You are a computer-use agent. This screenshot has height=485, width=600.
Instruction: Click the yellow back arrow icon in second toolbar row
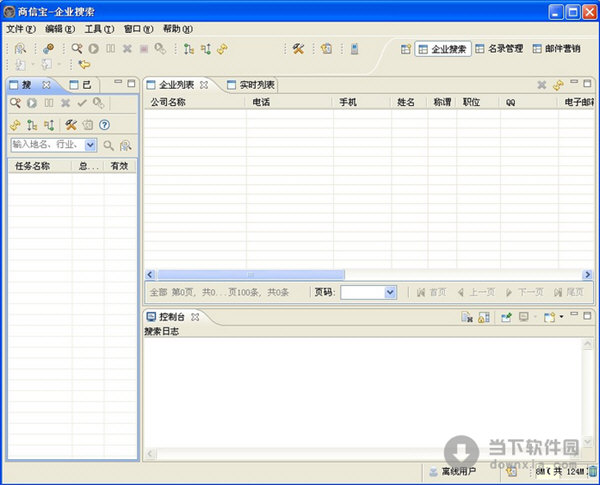(84, 64)
